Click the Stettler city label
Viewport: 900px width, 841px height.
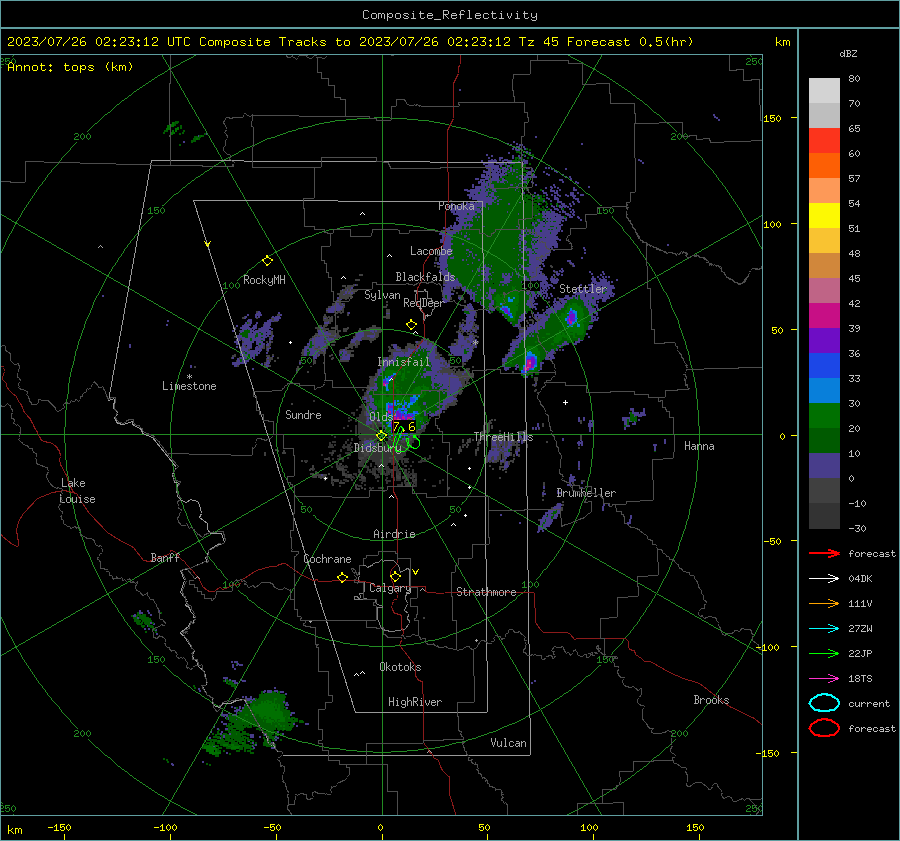(x=583, y=289)
